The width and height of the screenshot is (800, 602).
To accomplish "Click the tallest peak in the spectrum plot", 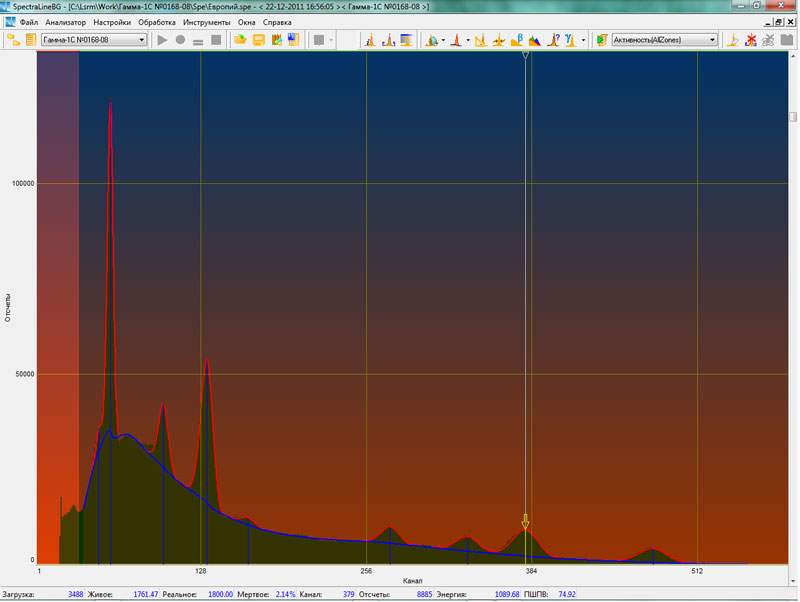I will pos(110,110).
